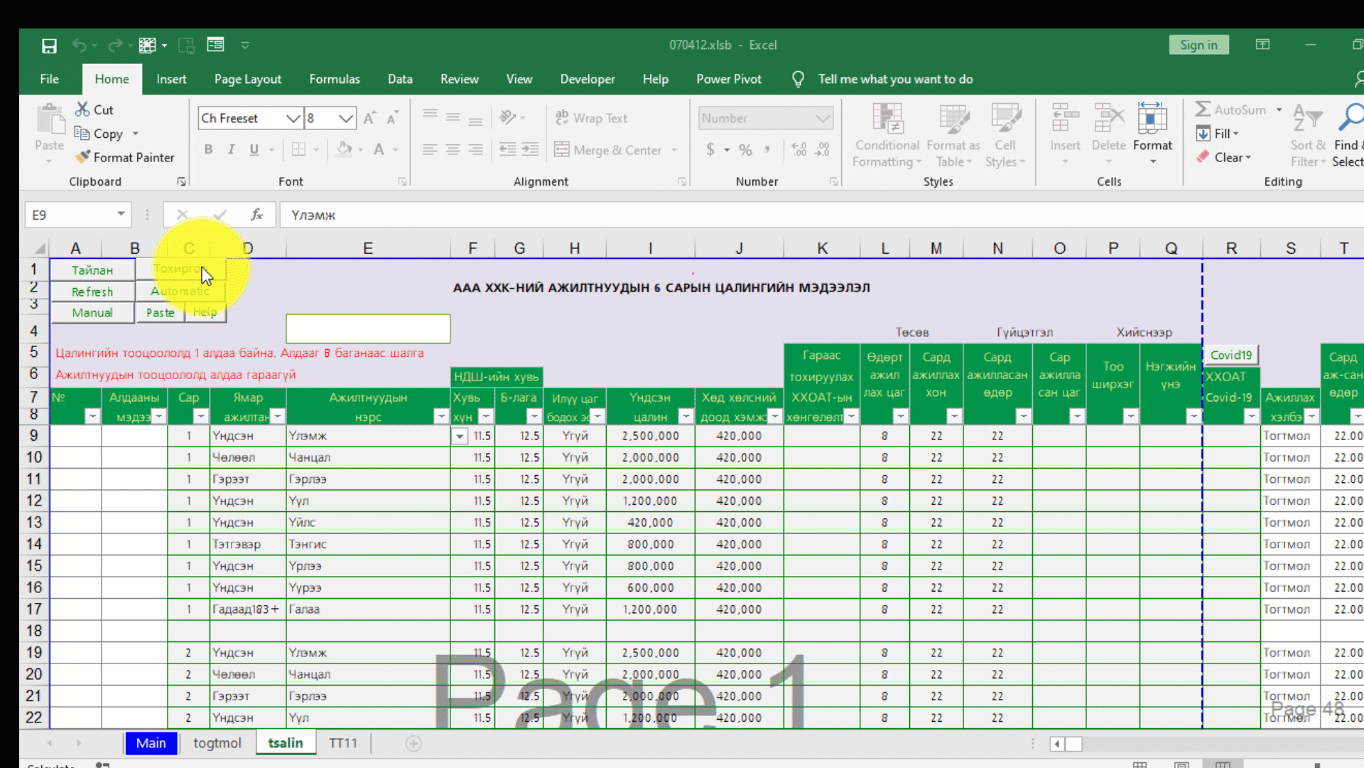The height and width of the screenshot is (768, 1364).
Task: Click the Save icon in Quick Access Toolbar
Action: 49,45
